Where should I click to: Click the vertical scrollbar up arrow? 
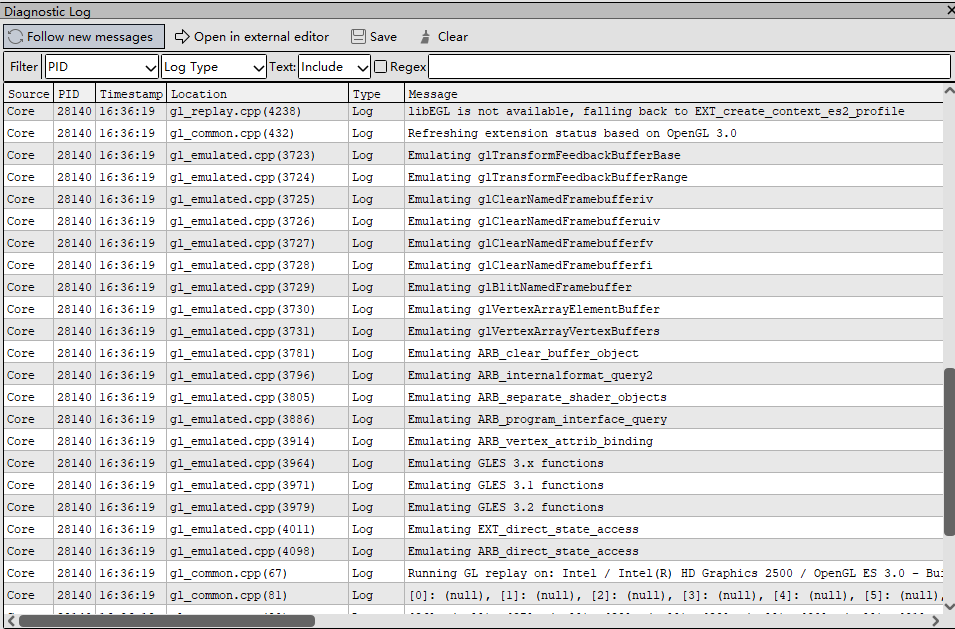click(x=949, y=91)
